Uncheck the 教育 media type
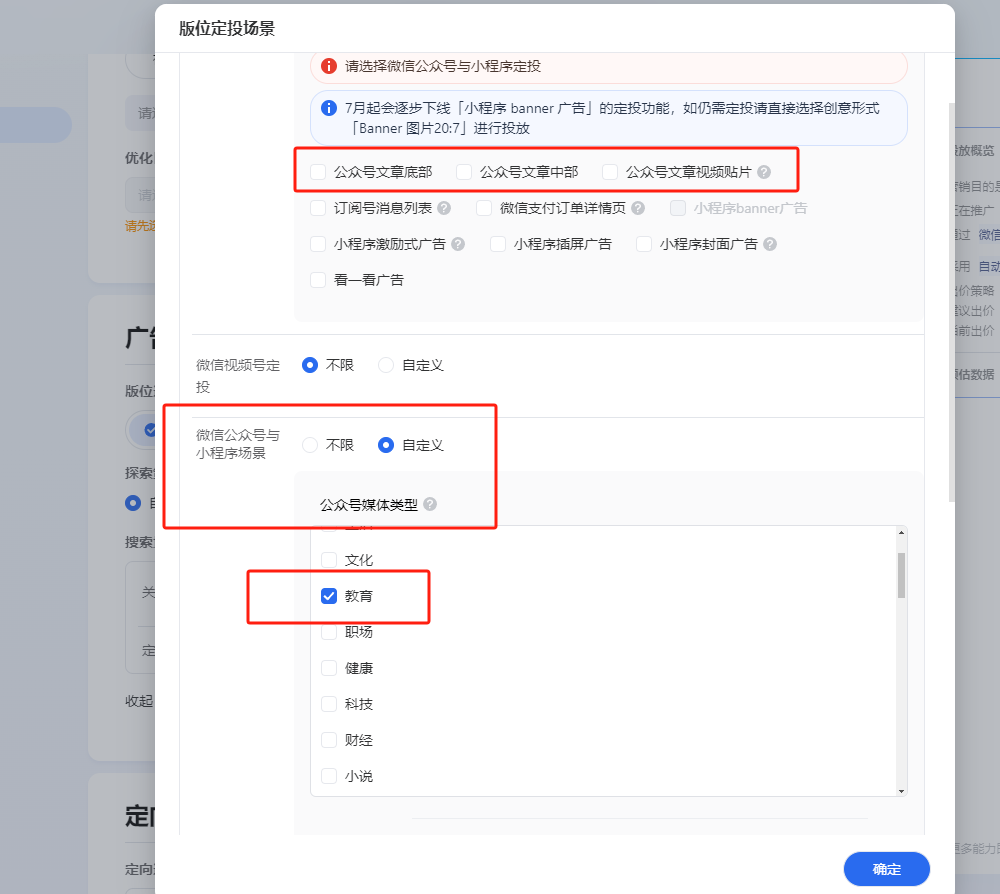 click(x=329, y=596)
